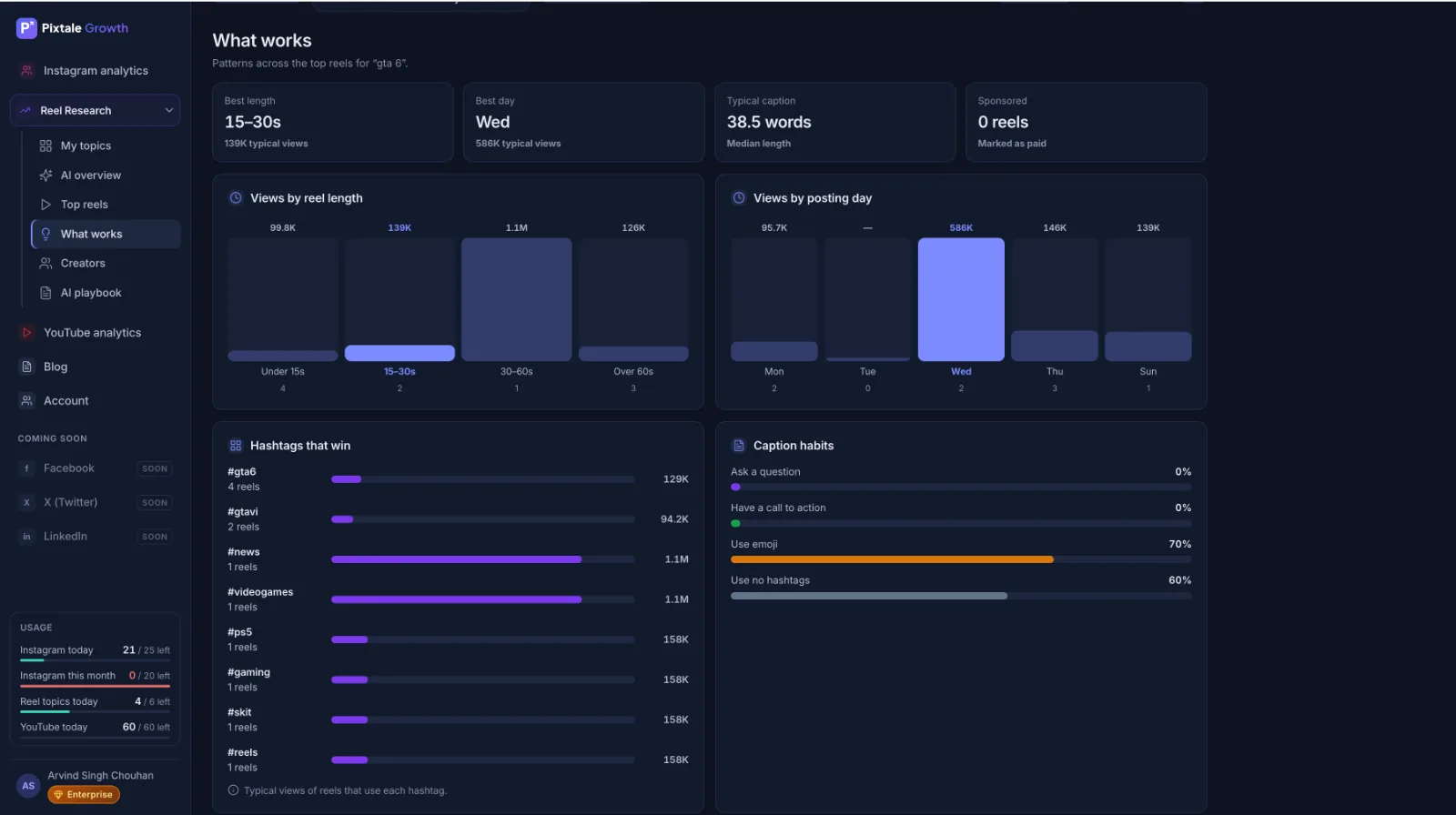
Task: Click the Top reels play icon
Action: pyautogui.click(x=45, y=205)
